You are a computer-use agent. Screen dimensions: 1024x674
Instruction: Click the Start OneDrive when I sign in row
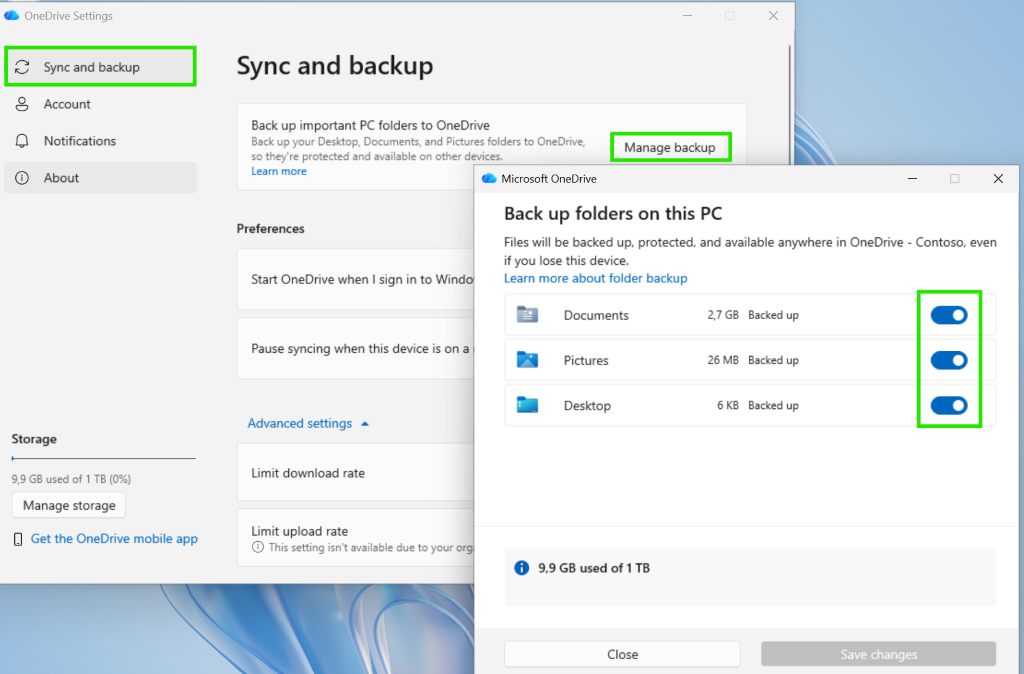pos(356,279)
